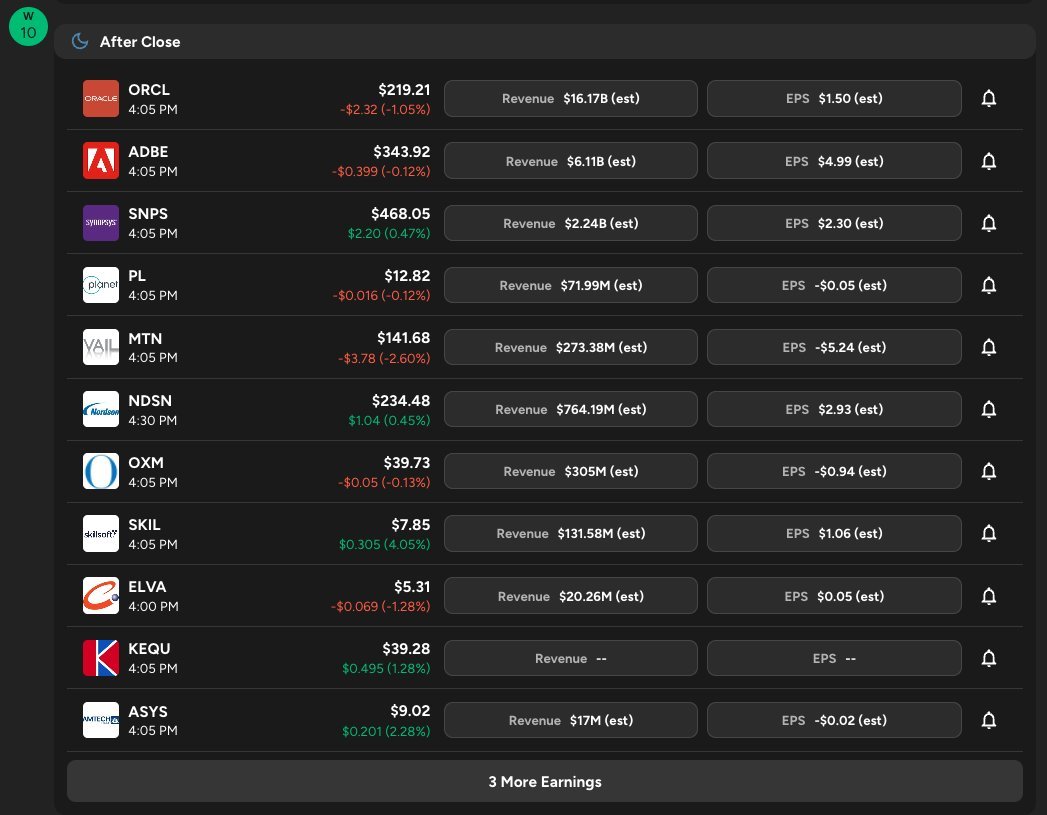Click the ORCL alert bell icon
The image size is (1047, 815).
coord(989,99)
